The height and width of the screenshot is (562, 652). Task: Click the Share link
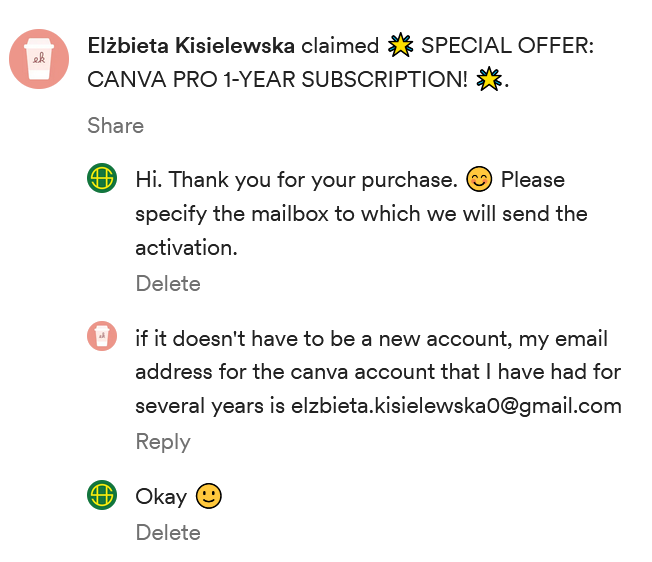(115, 125)
